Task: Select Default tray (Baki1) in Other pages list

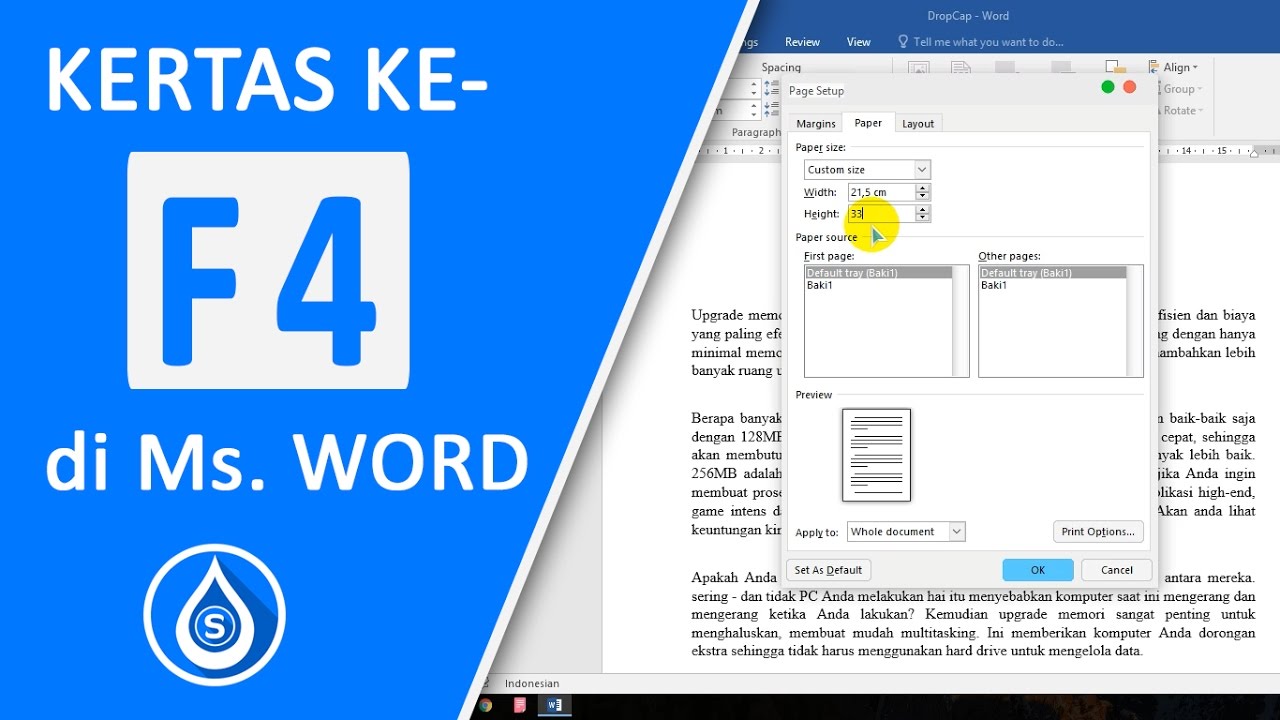Action: (x=1053, y=273)
